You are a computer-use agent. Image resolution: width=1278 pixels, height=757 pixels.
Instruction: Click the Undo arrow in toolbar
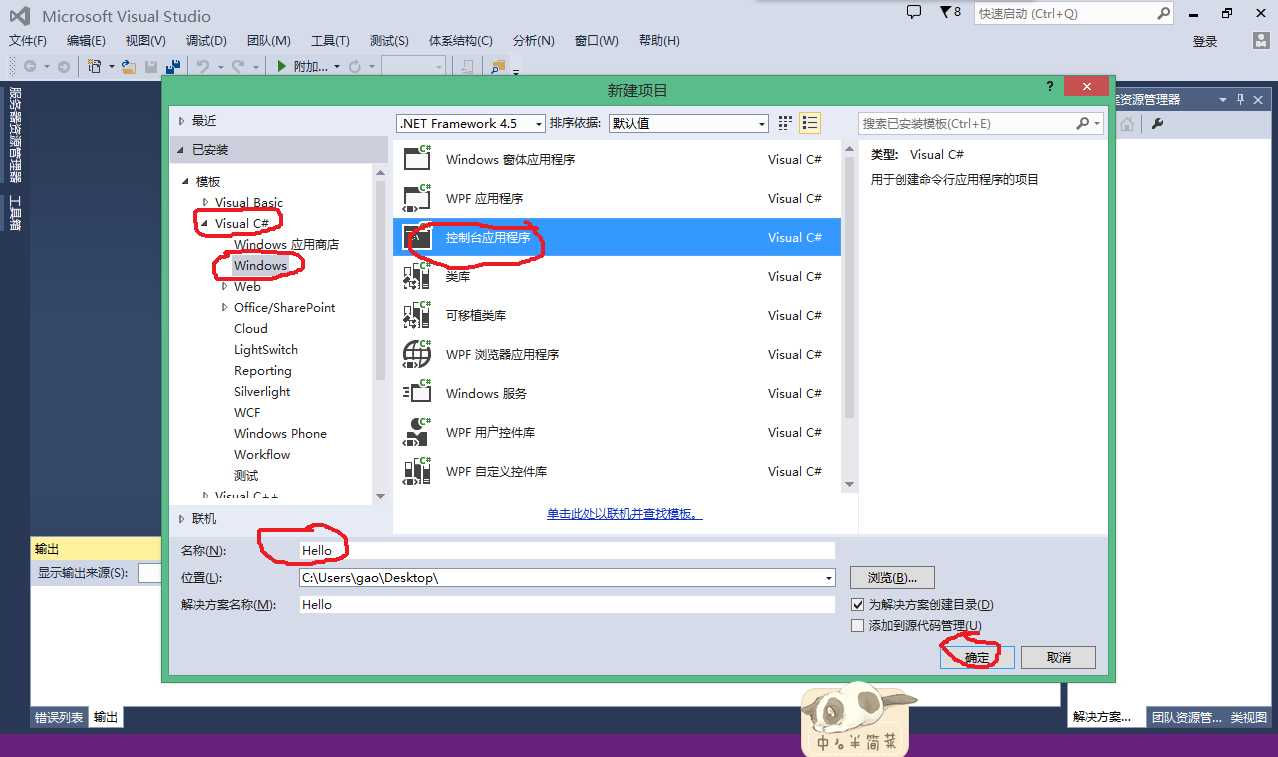[x=203, y=66]
